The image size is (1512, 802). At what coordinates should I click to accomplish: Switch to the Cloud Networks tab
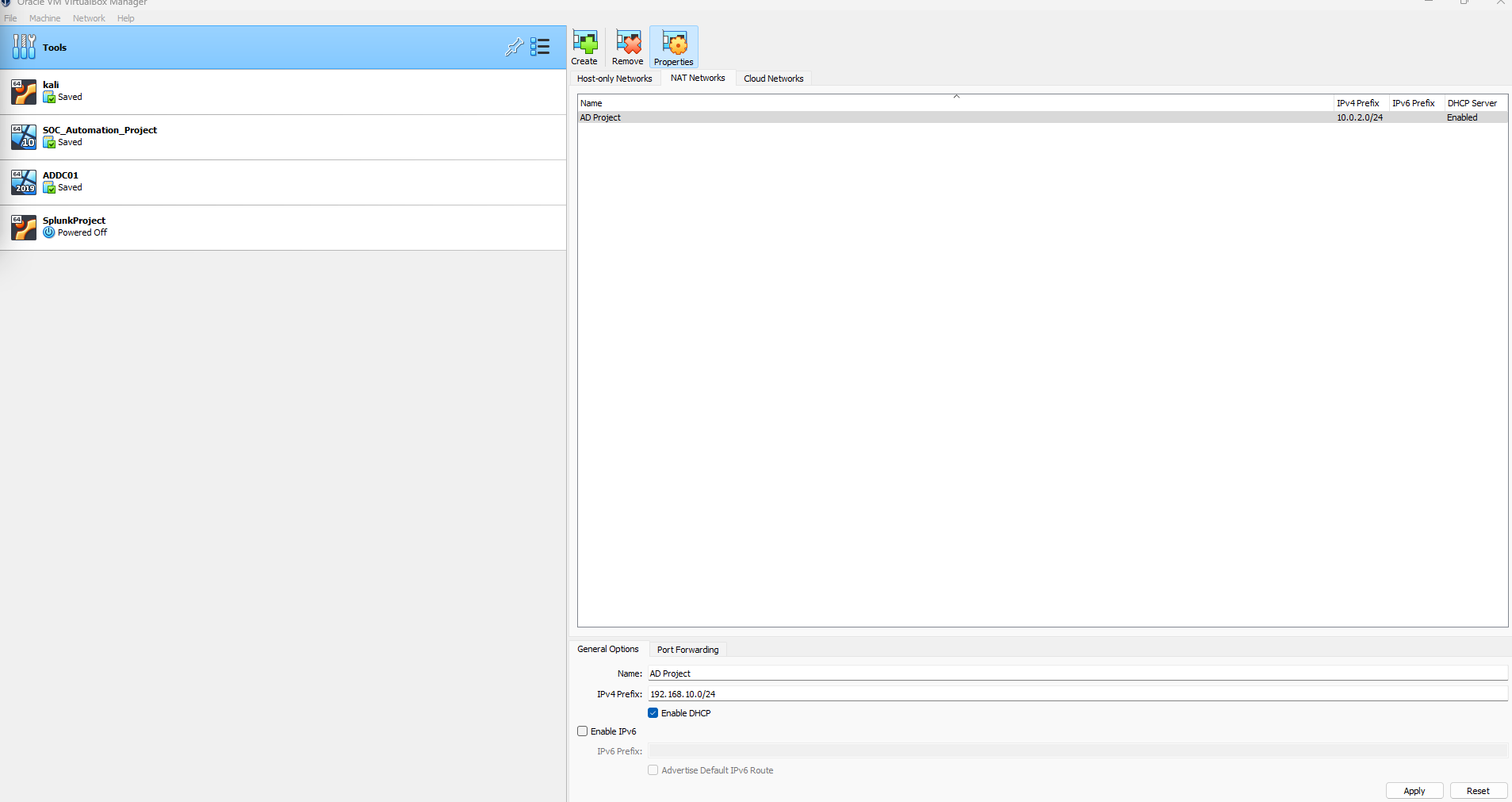pyautogui.click(x=774, y=79)
